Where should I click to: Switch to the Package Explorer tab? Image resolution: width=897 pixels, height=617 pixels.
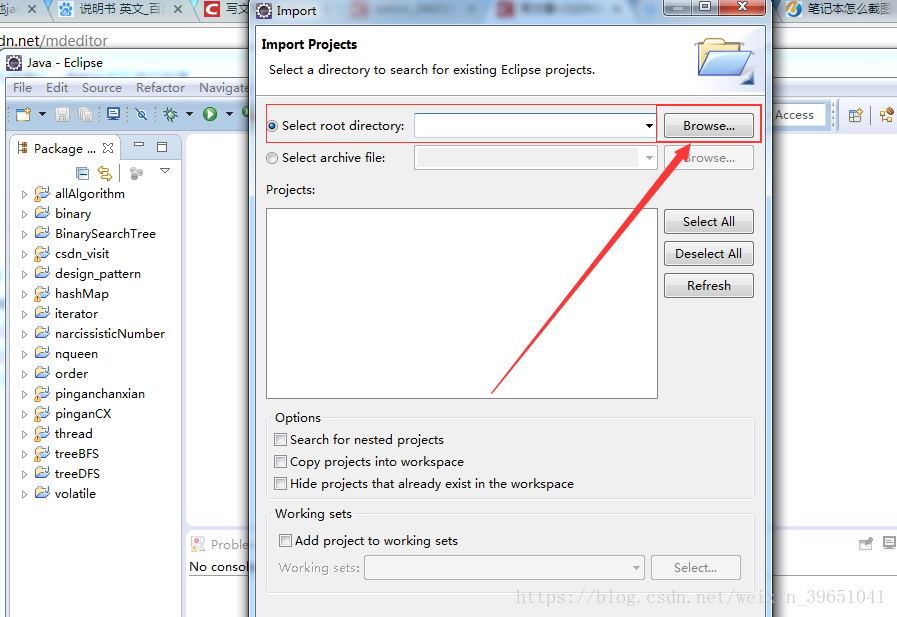[65, 149]
